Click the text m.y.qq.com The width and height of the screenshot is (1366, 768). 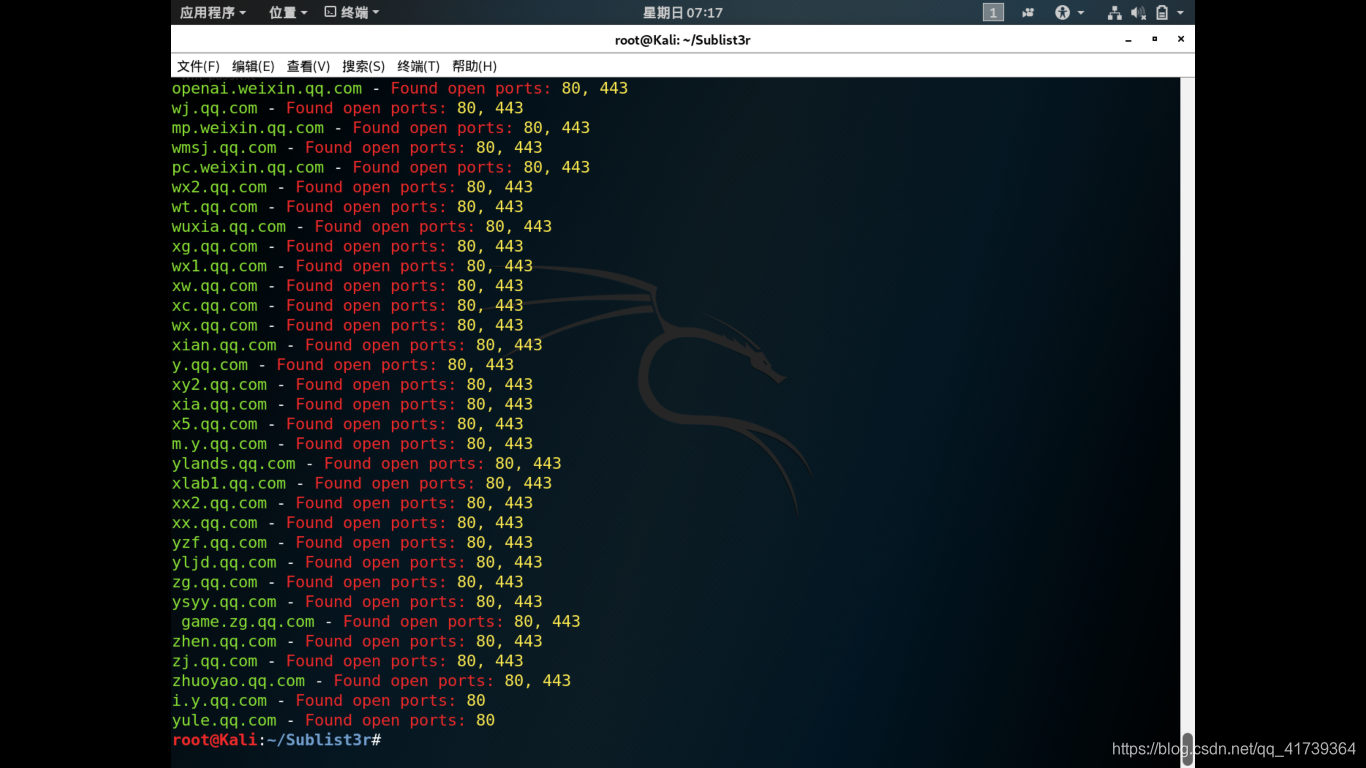220,444
